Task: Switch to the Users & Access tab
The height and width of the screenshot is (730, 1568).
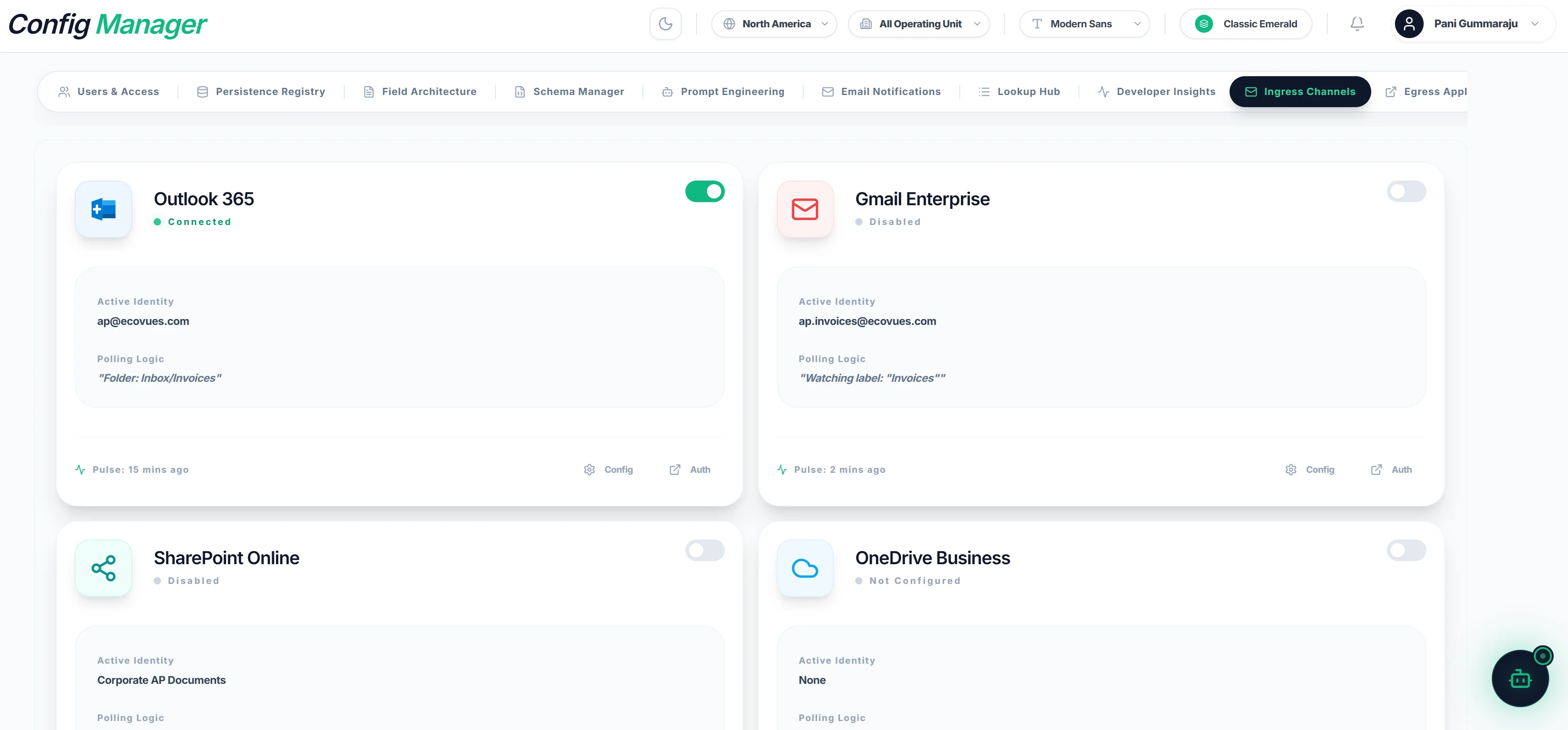Action: tap(108, 92)
